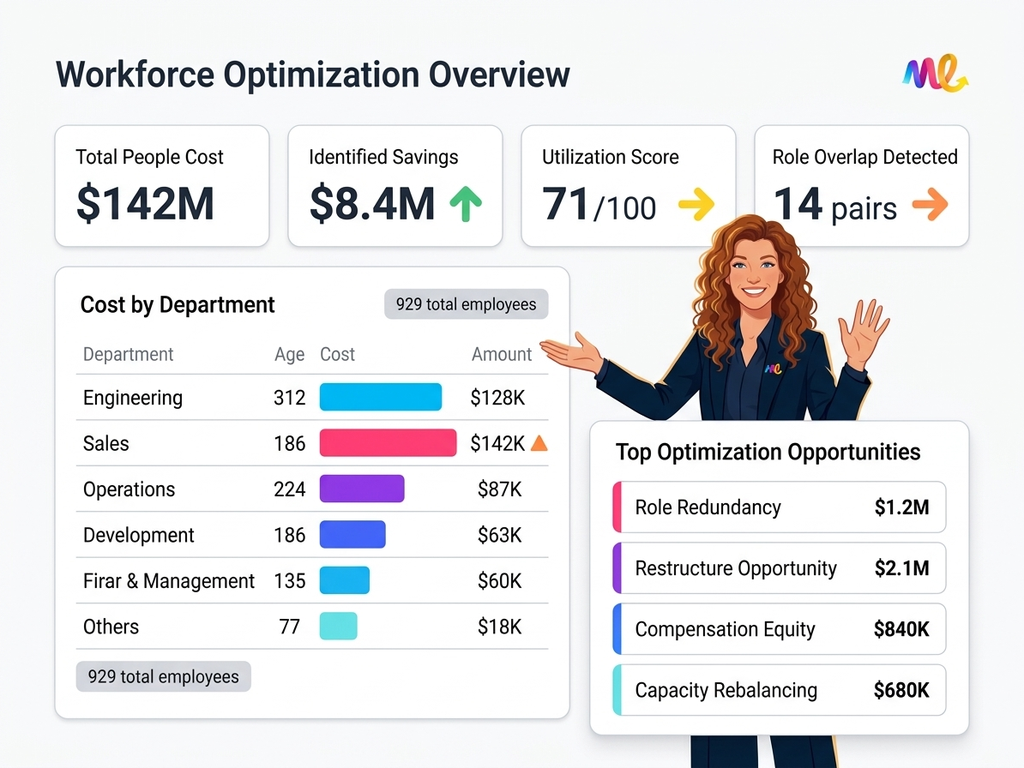Screen dimensions: 1024x768
Task: Click the Capacity Rebalancing entry
Action: point(778,690)
